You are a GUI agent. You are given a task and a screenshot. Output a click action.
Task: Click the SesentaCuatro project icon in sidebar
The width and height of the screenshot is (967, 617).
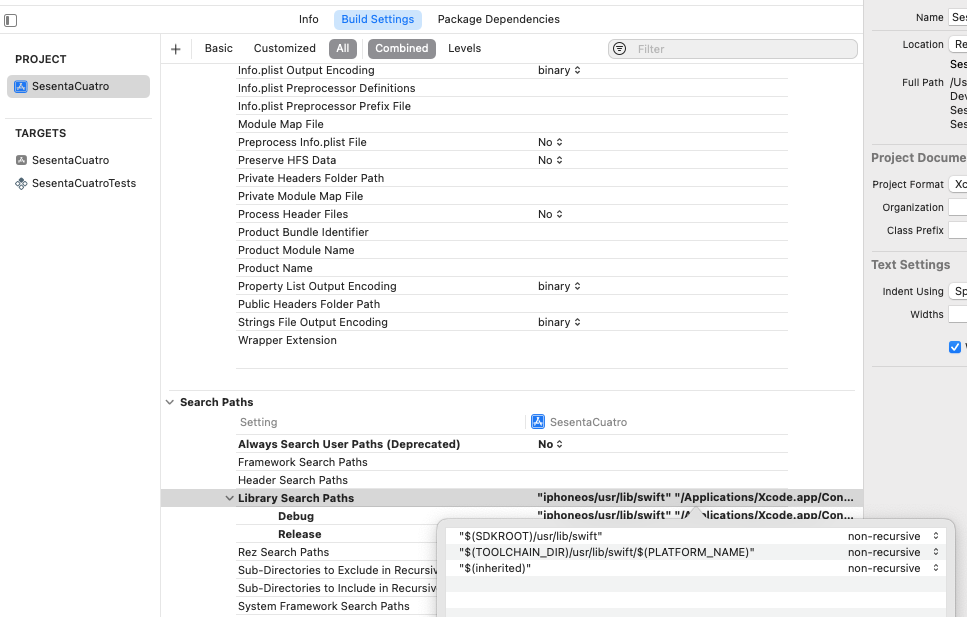point(21,86)
